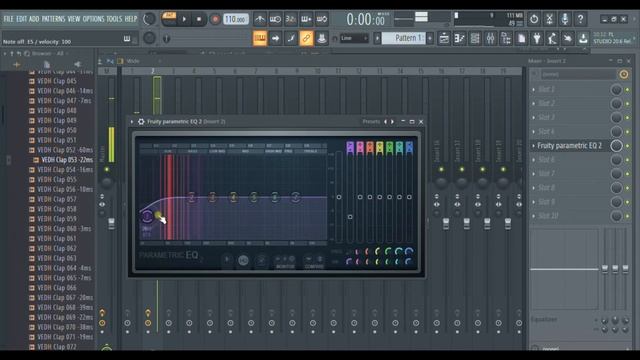The width and height of the screenshot is (640, 360).
Task: Toggle the wait-for-input recording icon
Action: [275, 19]
